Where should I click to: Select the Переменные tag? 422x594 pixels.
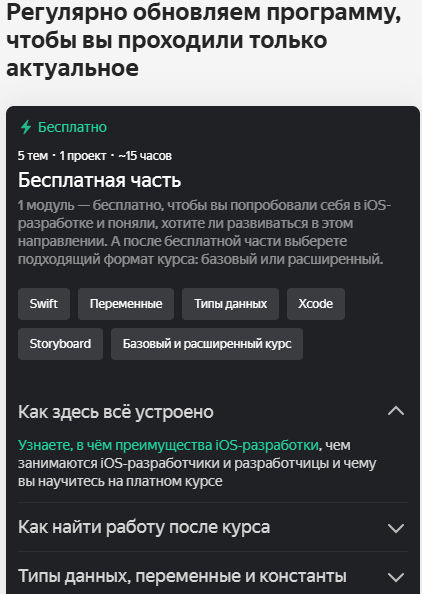tap(126, 304)
